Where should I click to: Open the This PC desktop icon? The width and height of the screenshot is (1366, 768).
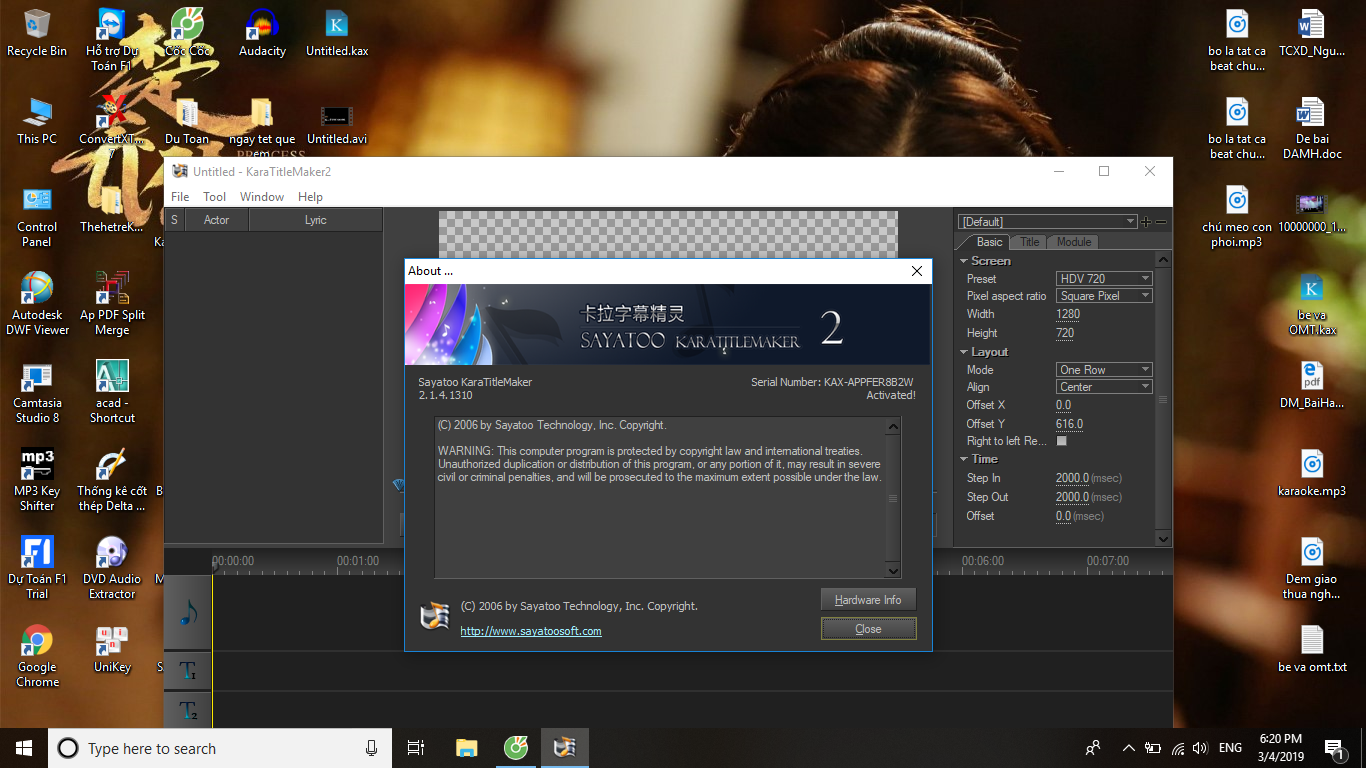(37, 122)
